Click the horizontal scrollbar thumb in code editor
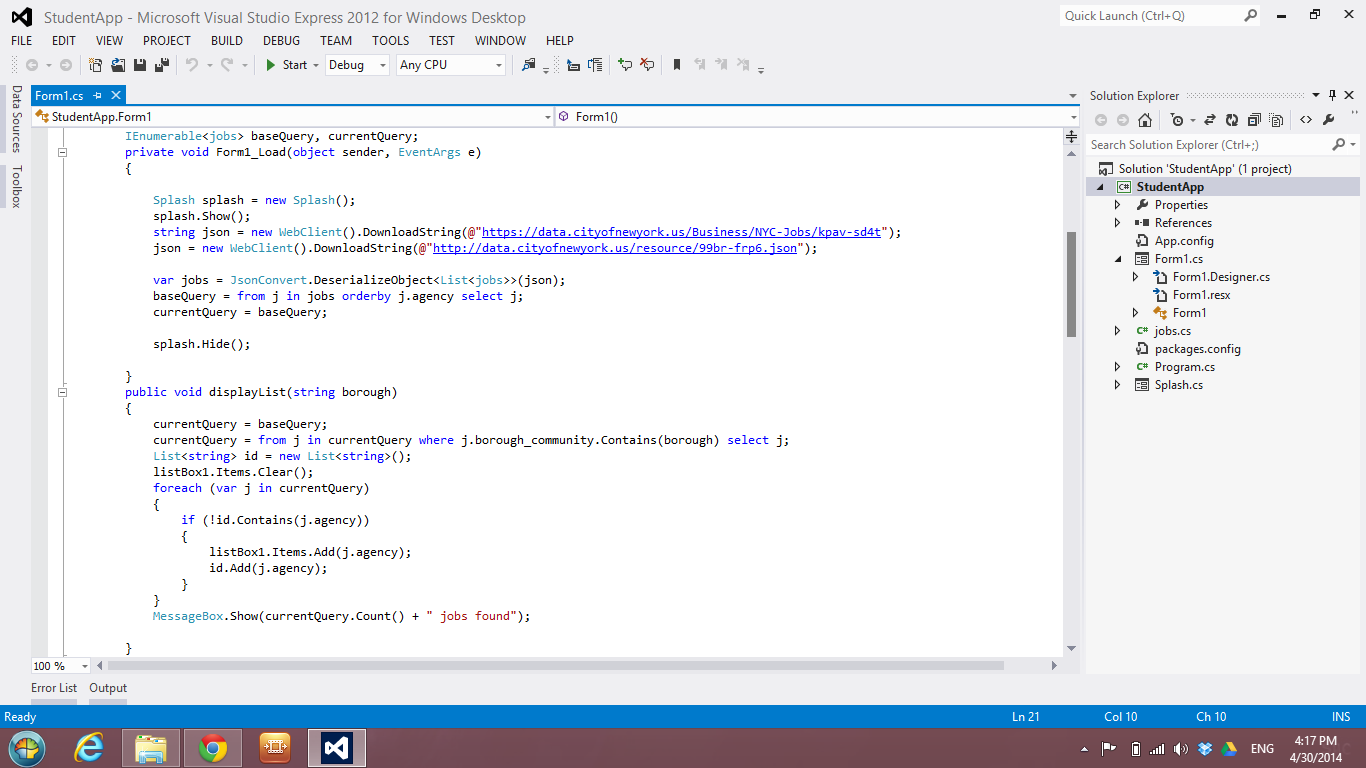The image size is (1366, 768). pyautogui.click(x=555, y=665)
